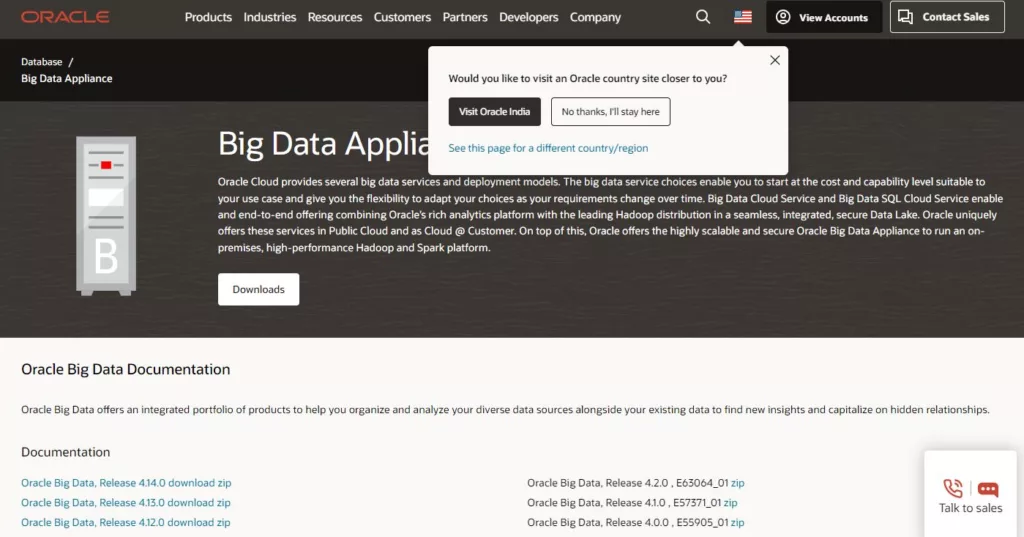Viewport: 1024px width, 537px height.
Task: Click the chat bubble icon in Talk to sales
Action: pyautogui.click(x=987, y=489)
